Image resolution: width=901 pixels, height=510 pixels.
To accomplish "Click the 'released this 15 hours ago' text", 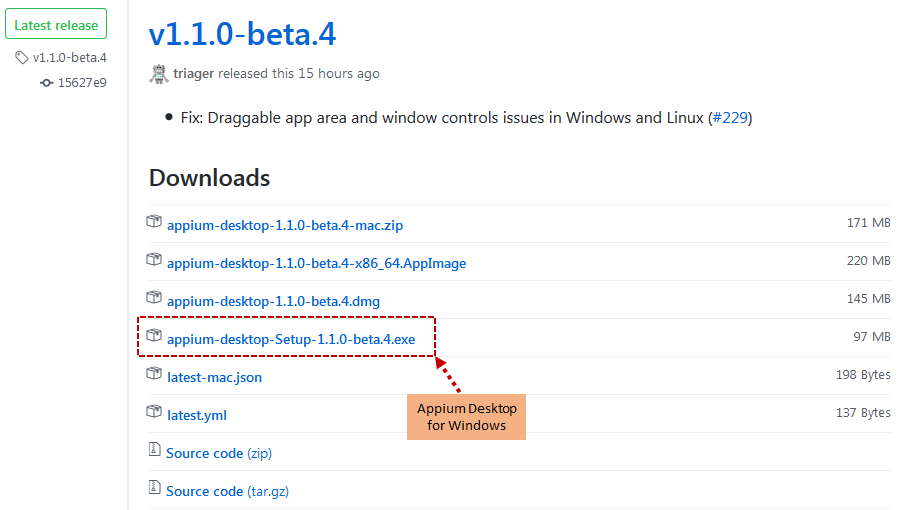I will [x=299, y=74].
